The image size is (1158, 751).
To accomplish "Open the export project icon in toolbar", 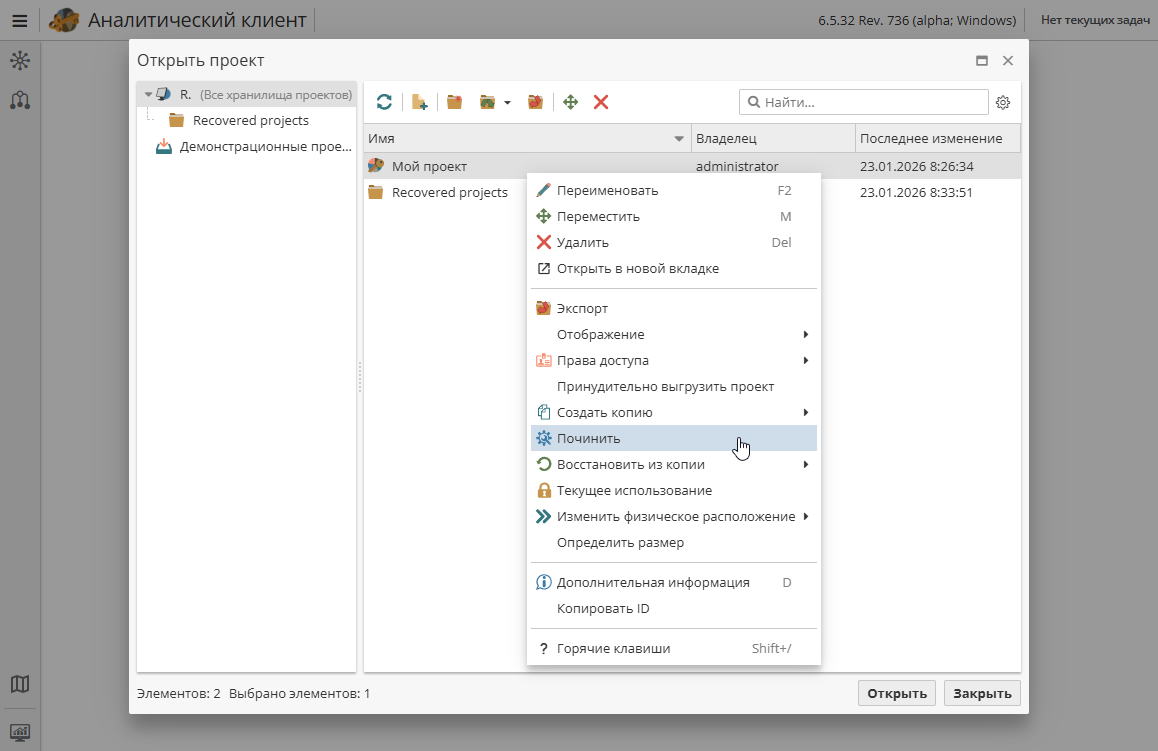I will pos(534,101).
